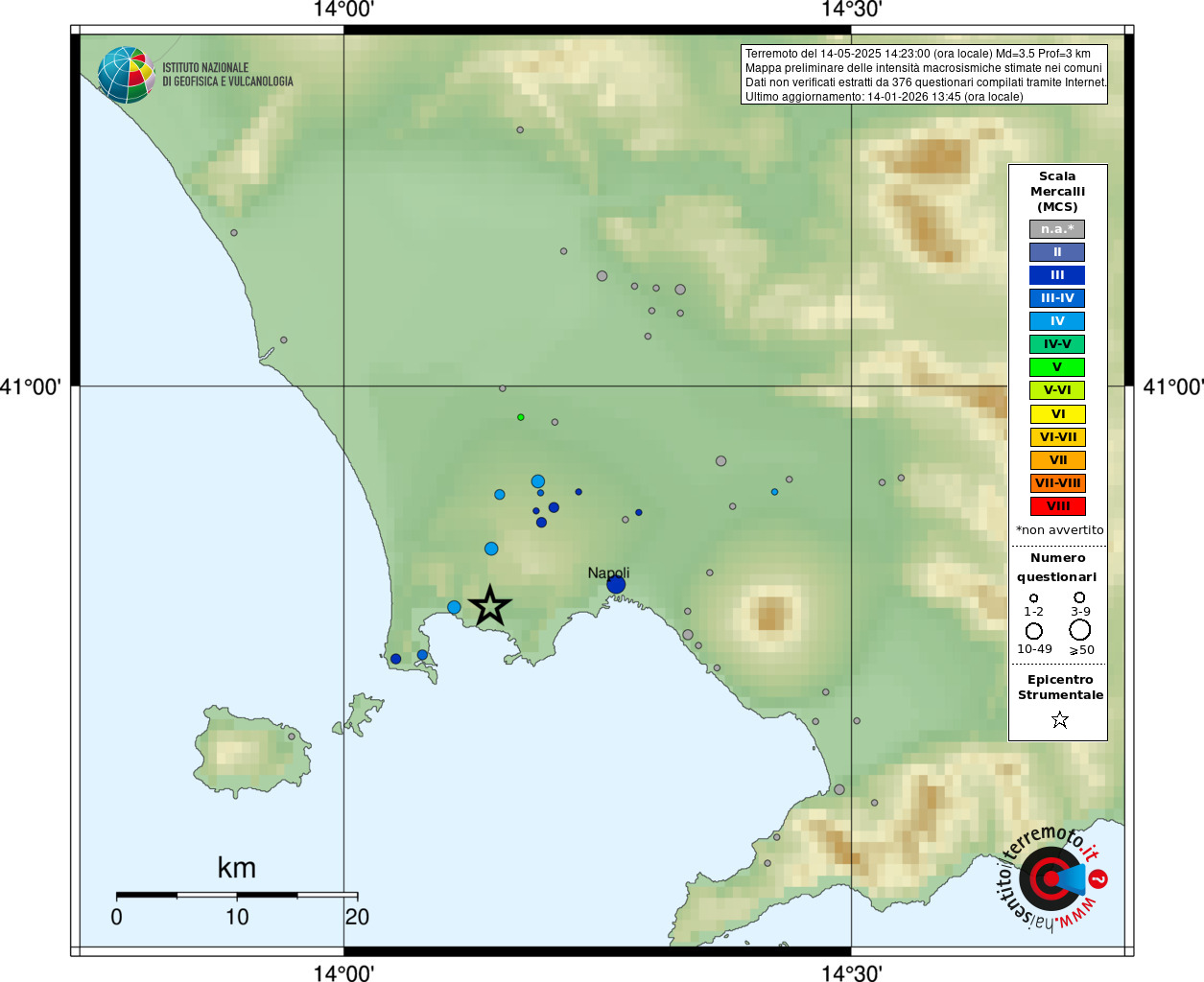Click the earthquake info text box

[925, 75]
